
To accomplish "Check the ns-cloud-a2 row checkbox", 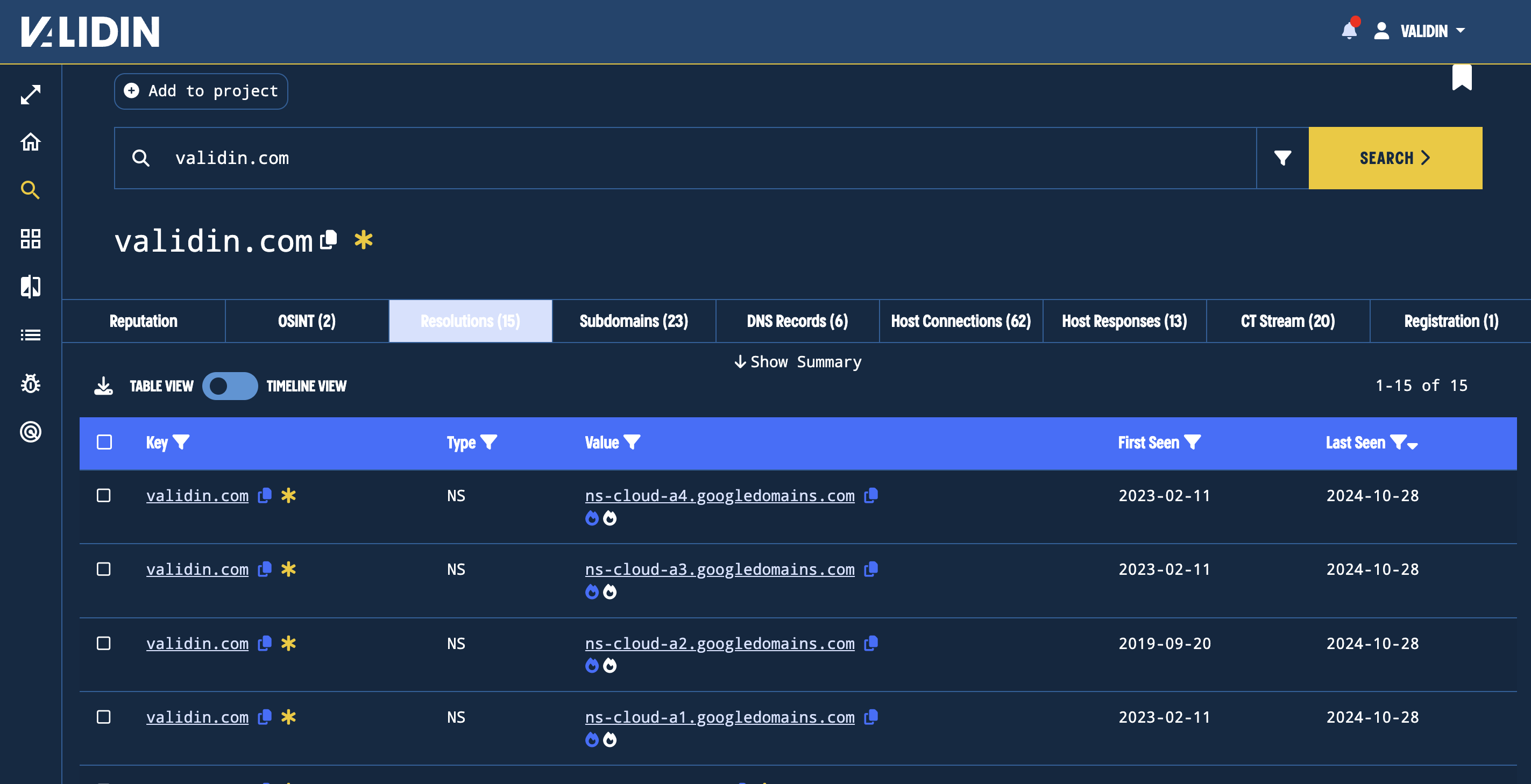I will [103, 643].
